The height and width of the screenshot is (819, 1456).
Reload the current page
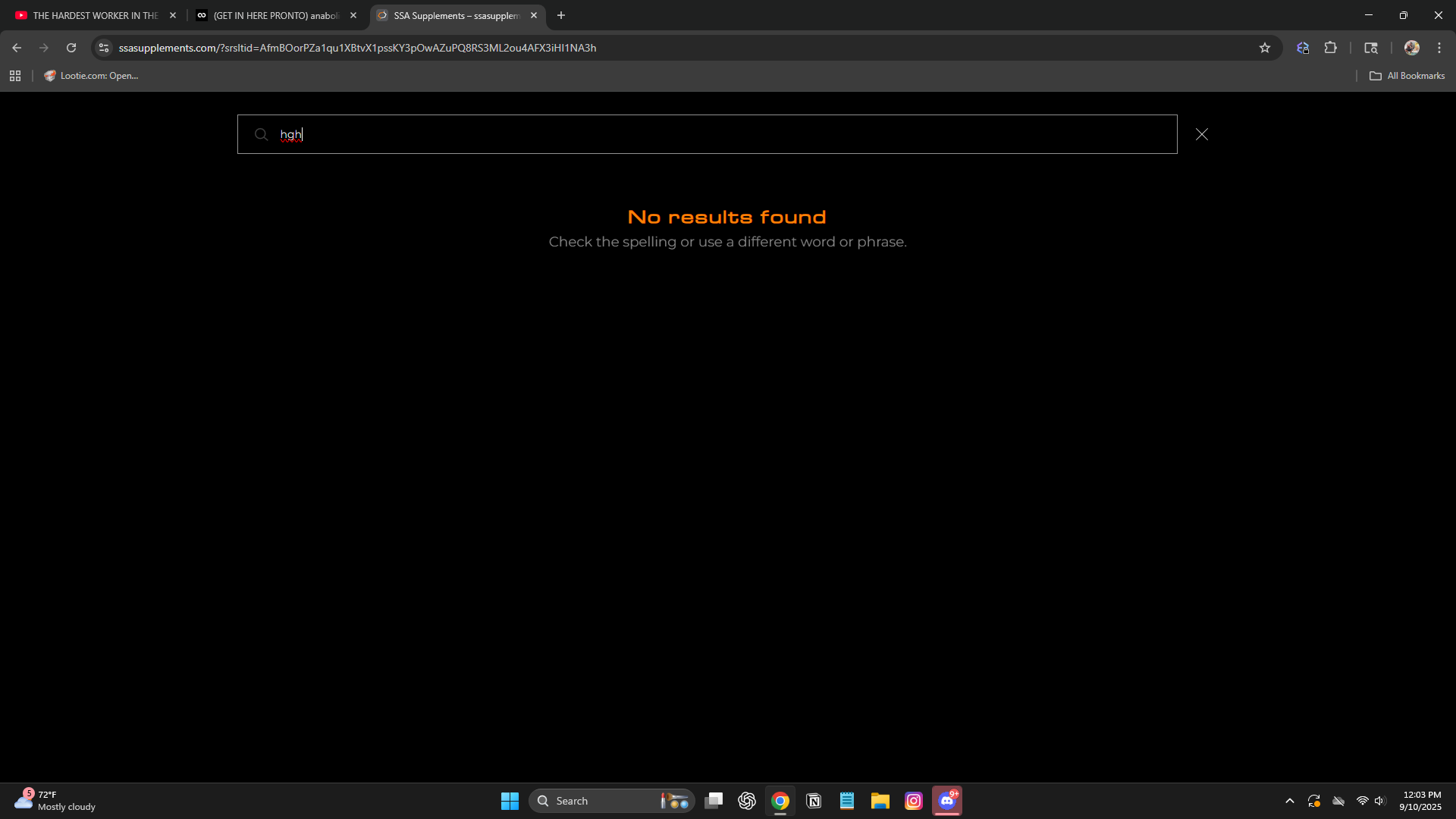[x=71, y=48]
